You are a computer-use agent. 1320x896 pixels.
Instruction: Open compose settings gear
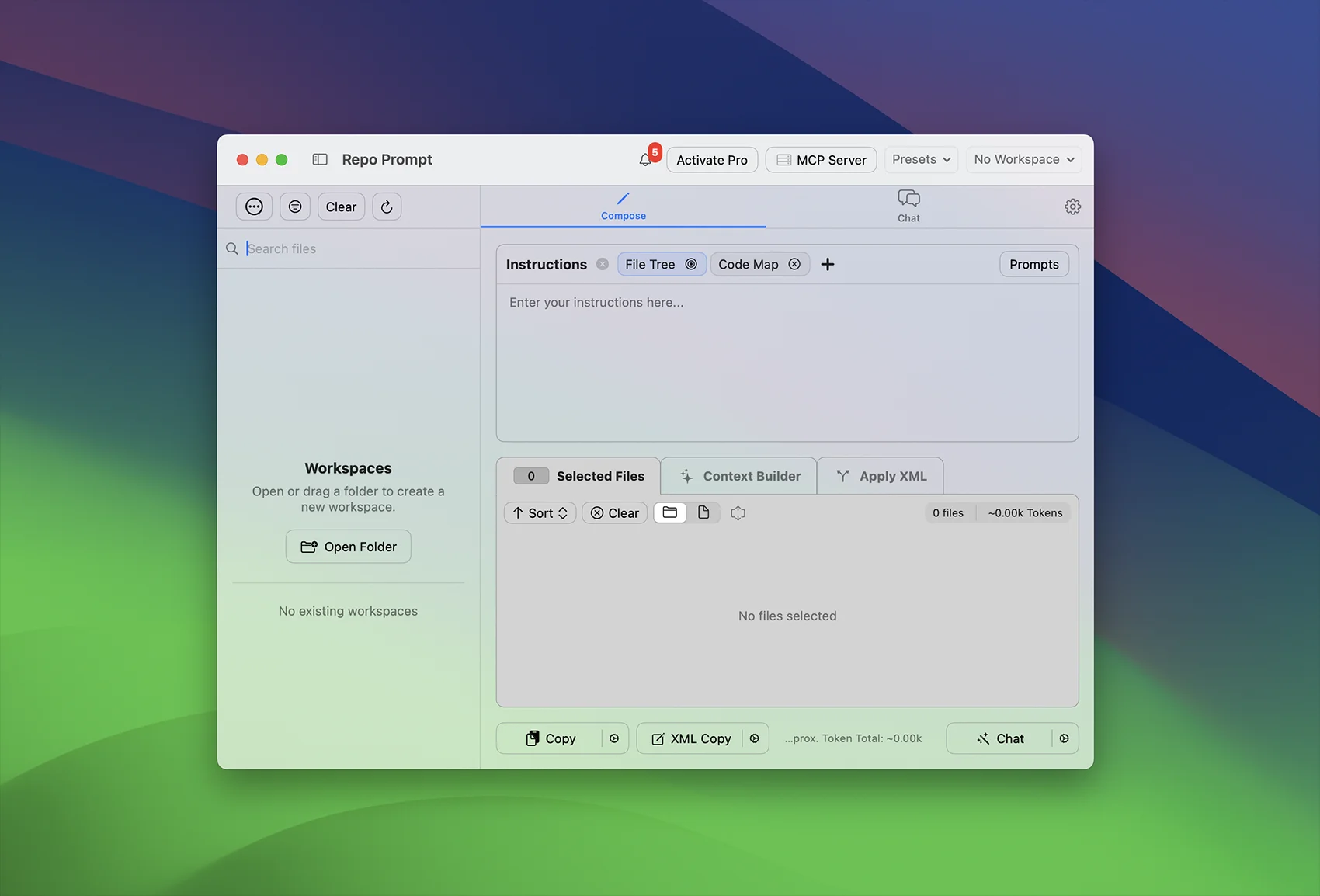pyautogui.click(x=1072, y=207)
